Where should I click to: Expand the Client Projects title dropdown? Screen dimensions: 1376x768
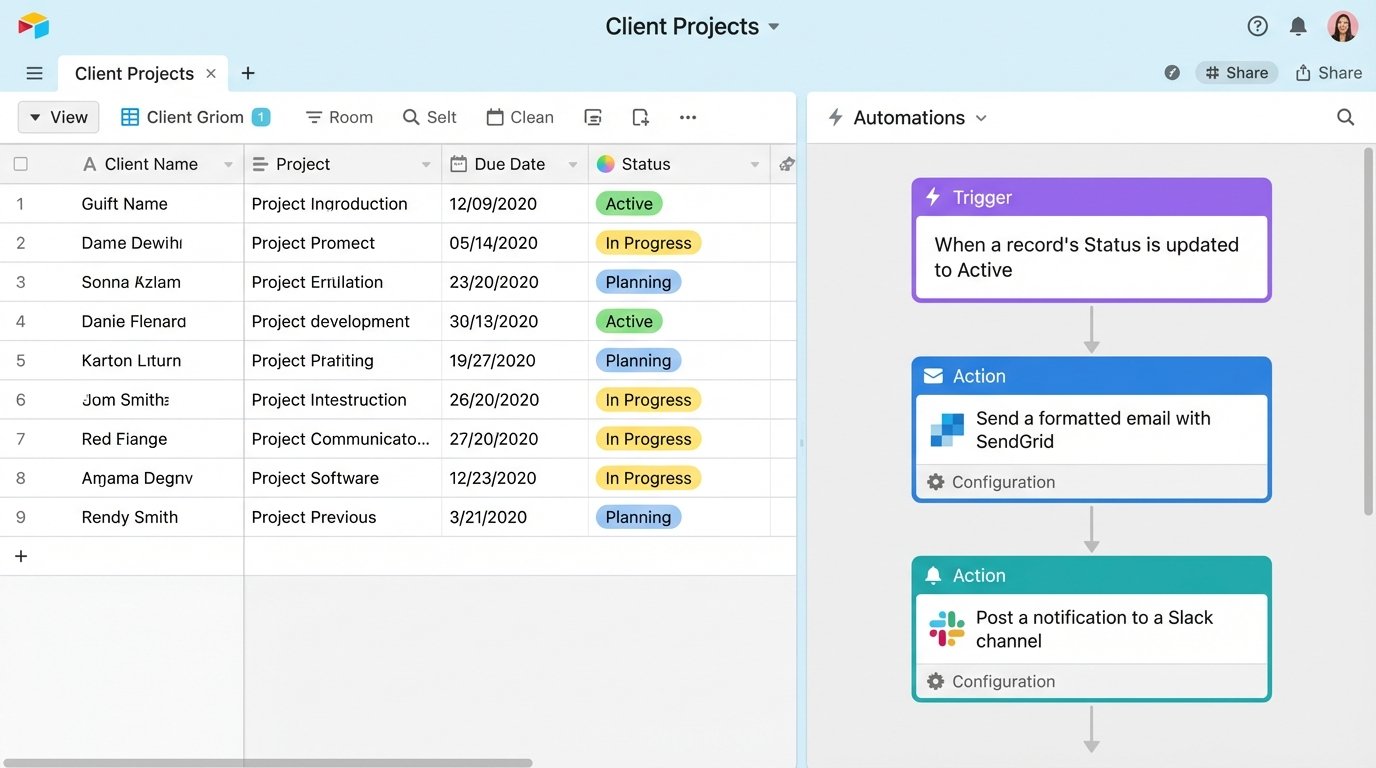(773, 26)
